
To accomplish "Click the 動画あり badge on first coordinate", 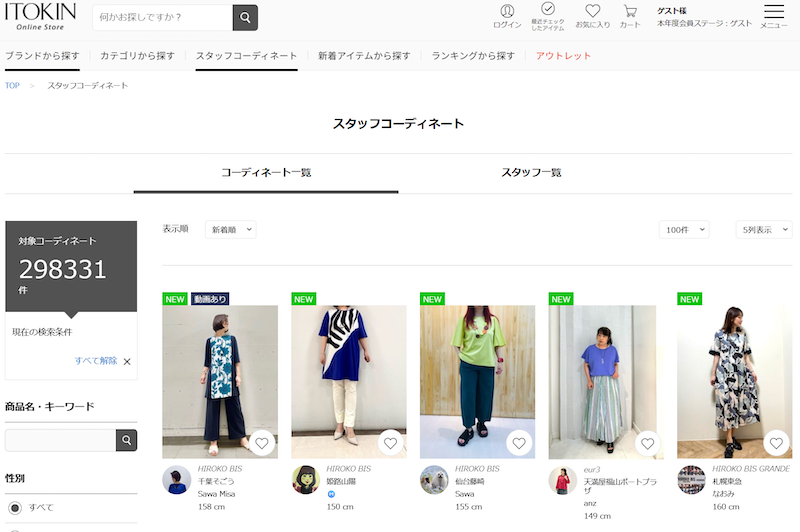I will [x=210, y=299].
